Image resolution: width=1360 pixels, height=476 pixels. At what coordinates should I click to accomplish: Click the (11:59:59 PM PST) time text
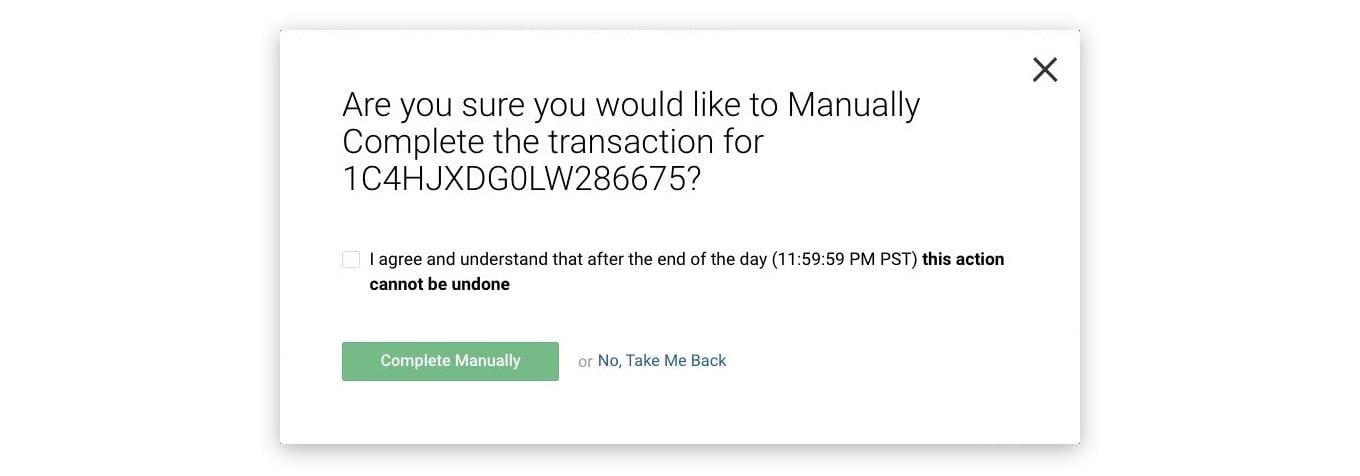tap(844, 260)
